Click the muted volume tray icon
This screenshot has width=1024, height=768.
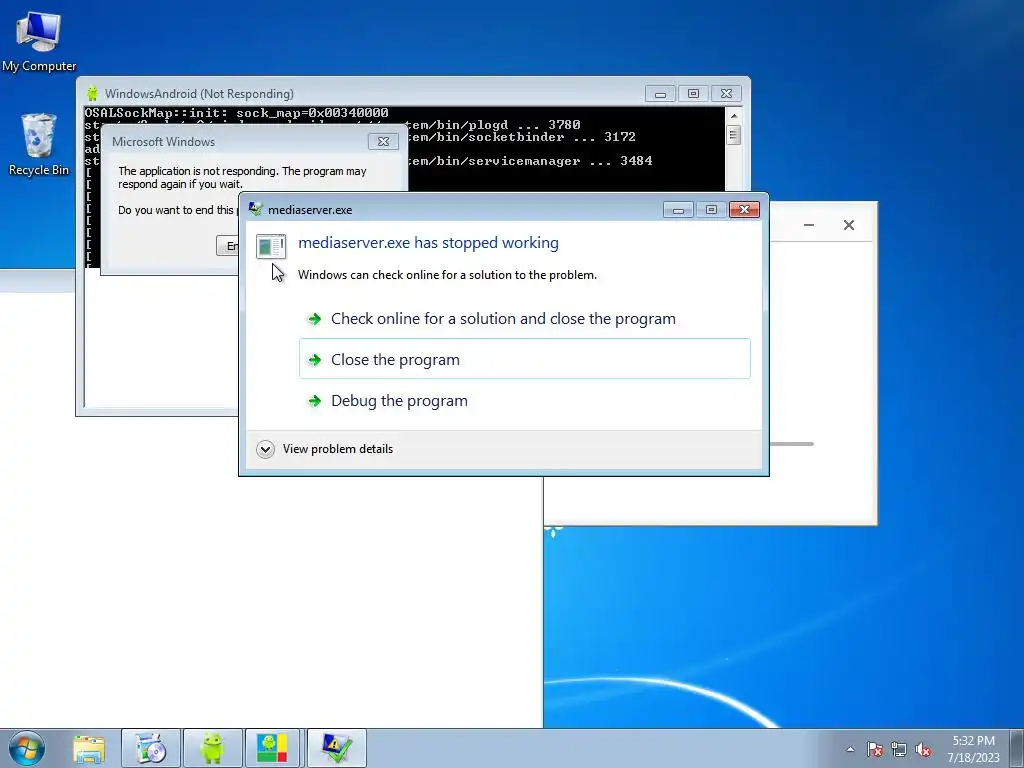pos(923,749)
